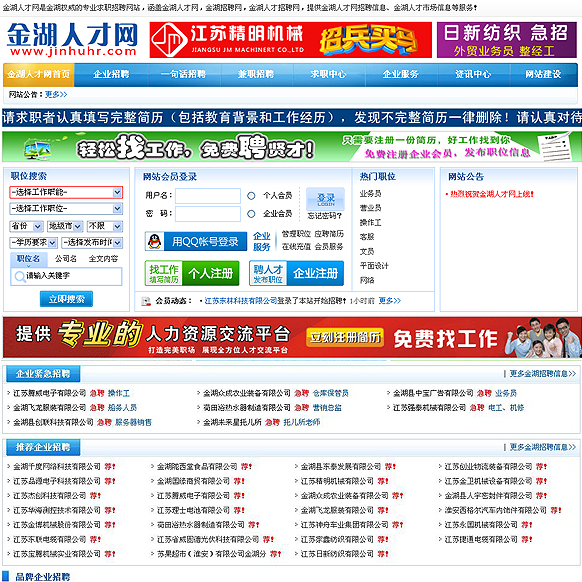This screenshot has width=582, height=582.
Task: Open the 省份 dropdown
Action: tap(26, 226)
